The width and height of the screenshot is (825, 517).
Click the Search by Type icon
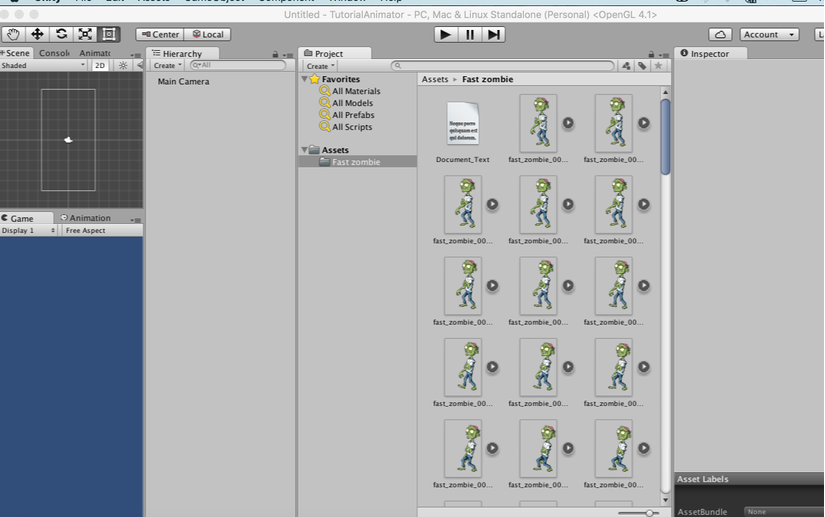point(626,66)
